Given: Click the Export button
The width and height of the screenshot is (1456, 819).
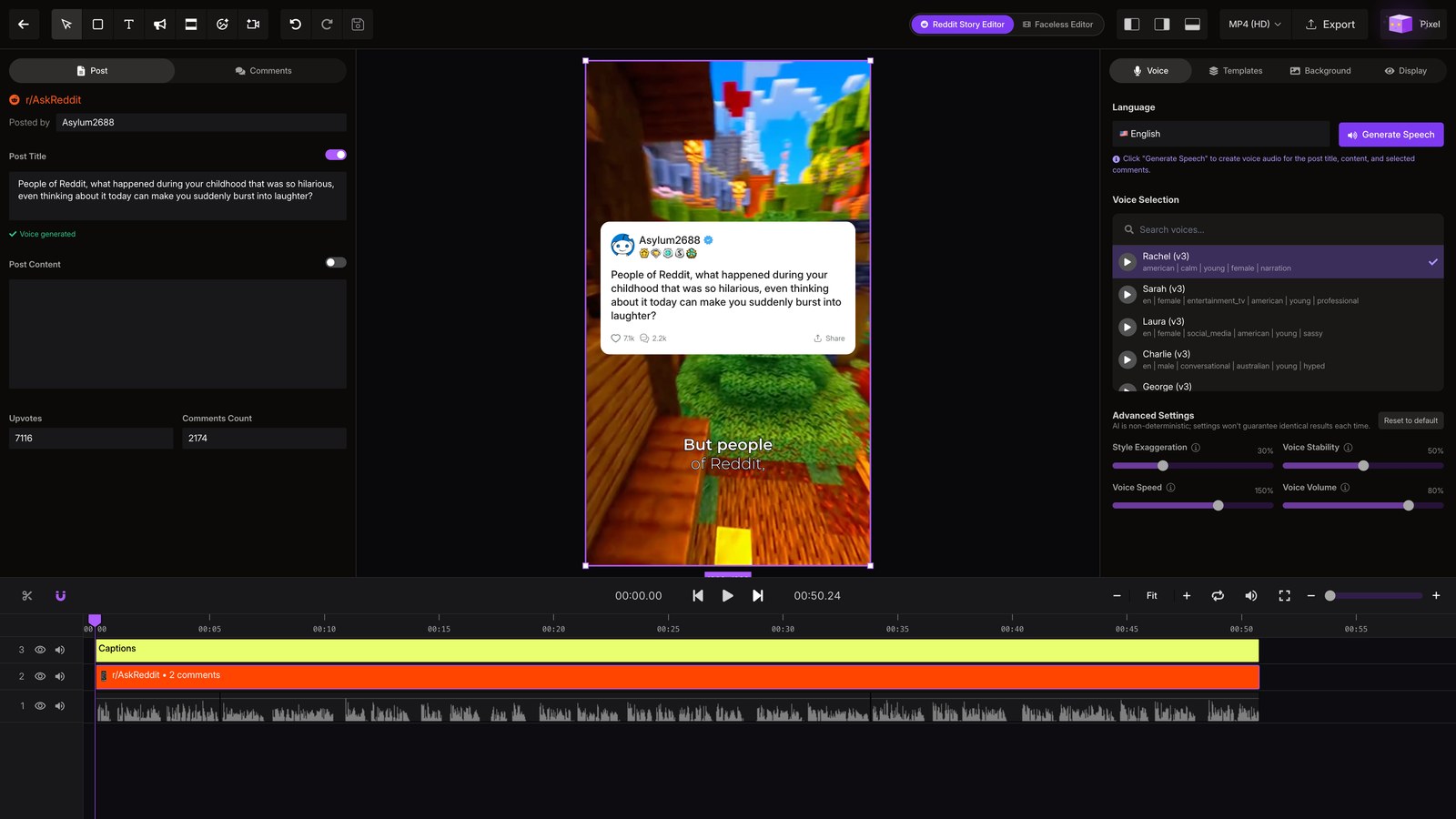Looking at the screenshot, I should coord(1330,25).
